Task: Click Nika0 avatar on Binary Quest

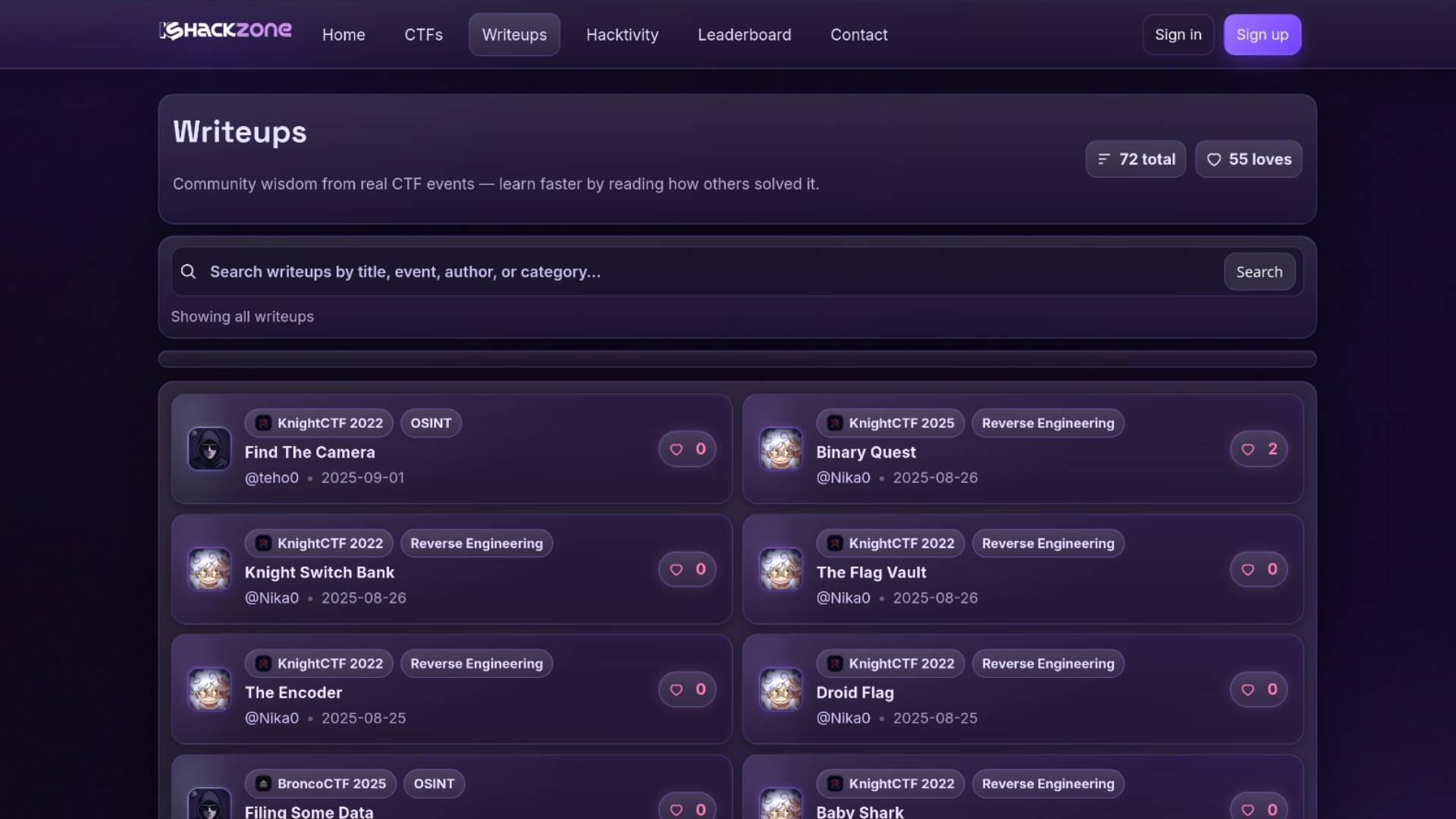Action: tap(780, 449)
